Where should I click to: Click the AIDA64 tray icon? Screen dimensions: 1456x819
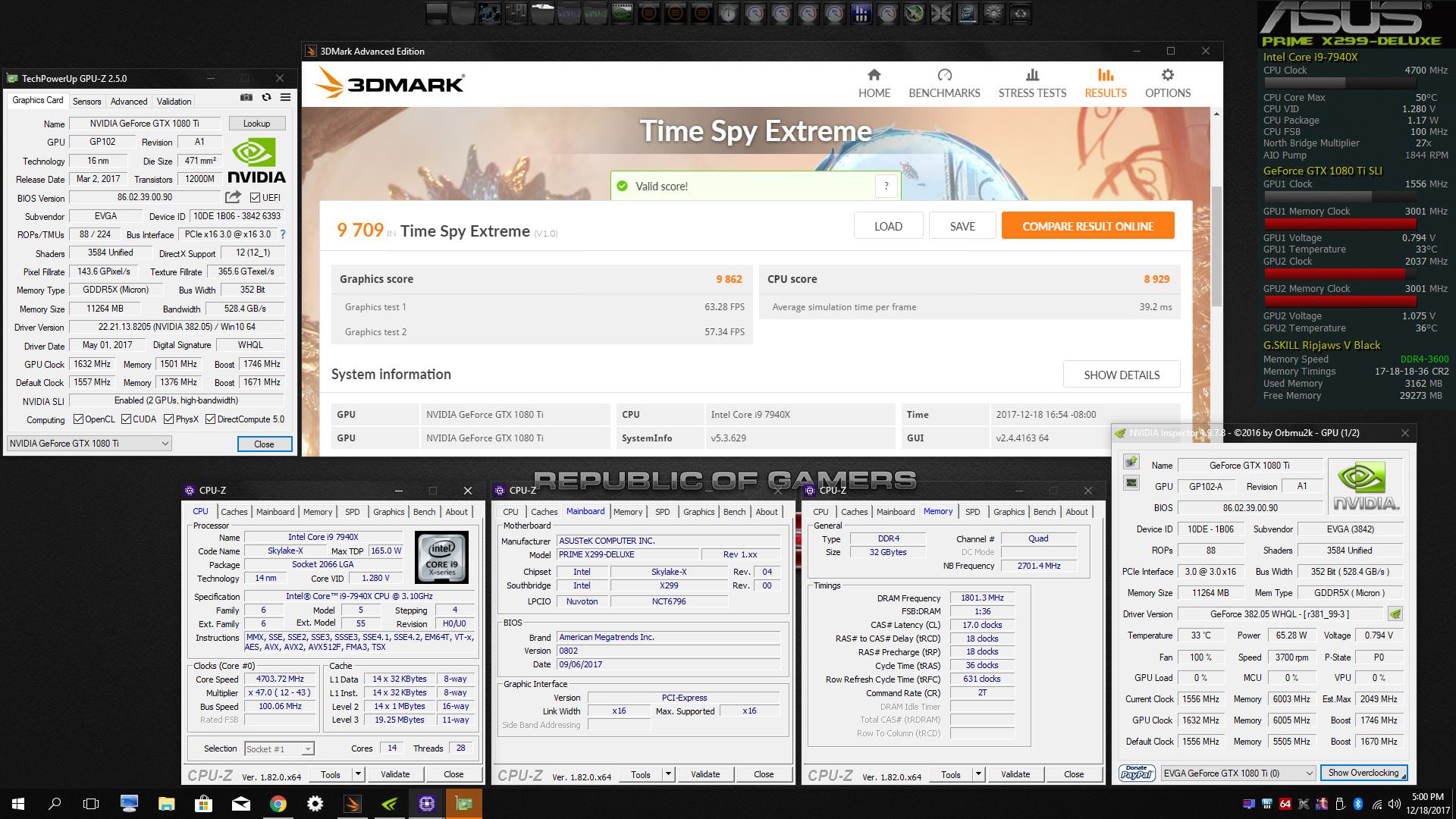1285,804
